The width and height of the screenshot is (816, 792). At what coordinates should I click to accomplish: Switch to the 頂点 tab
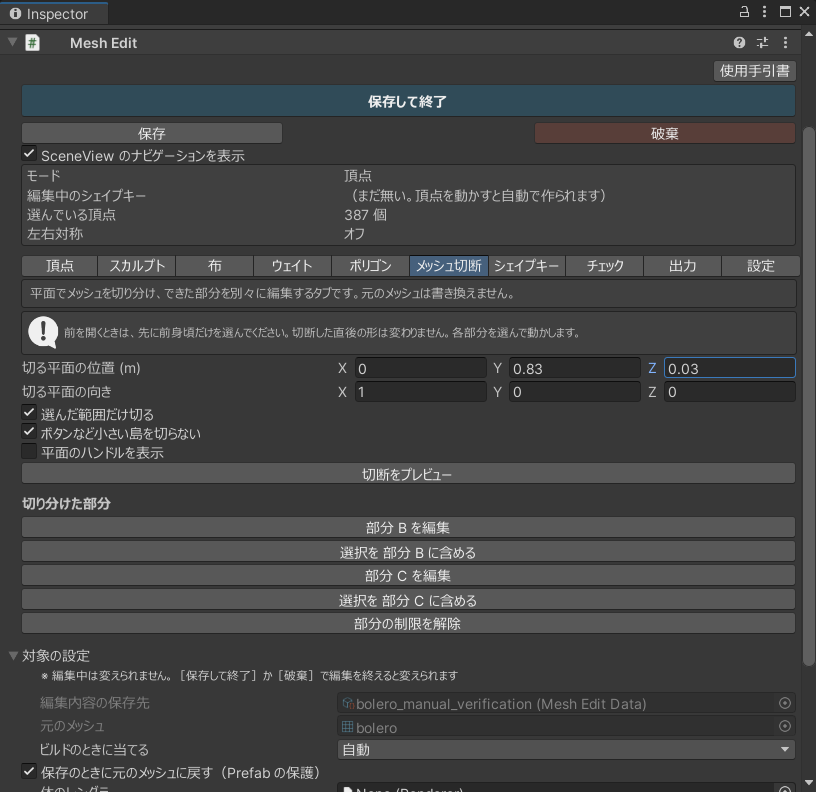[x=59, y=266]
